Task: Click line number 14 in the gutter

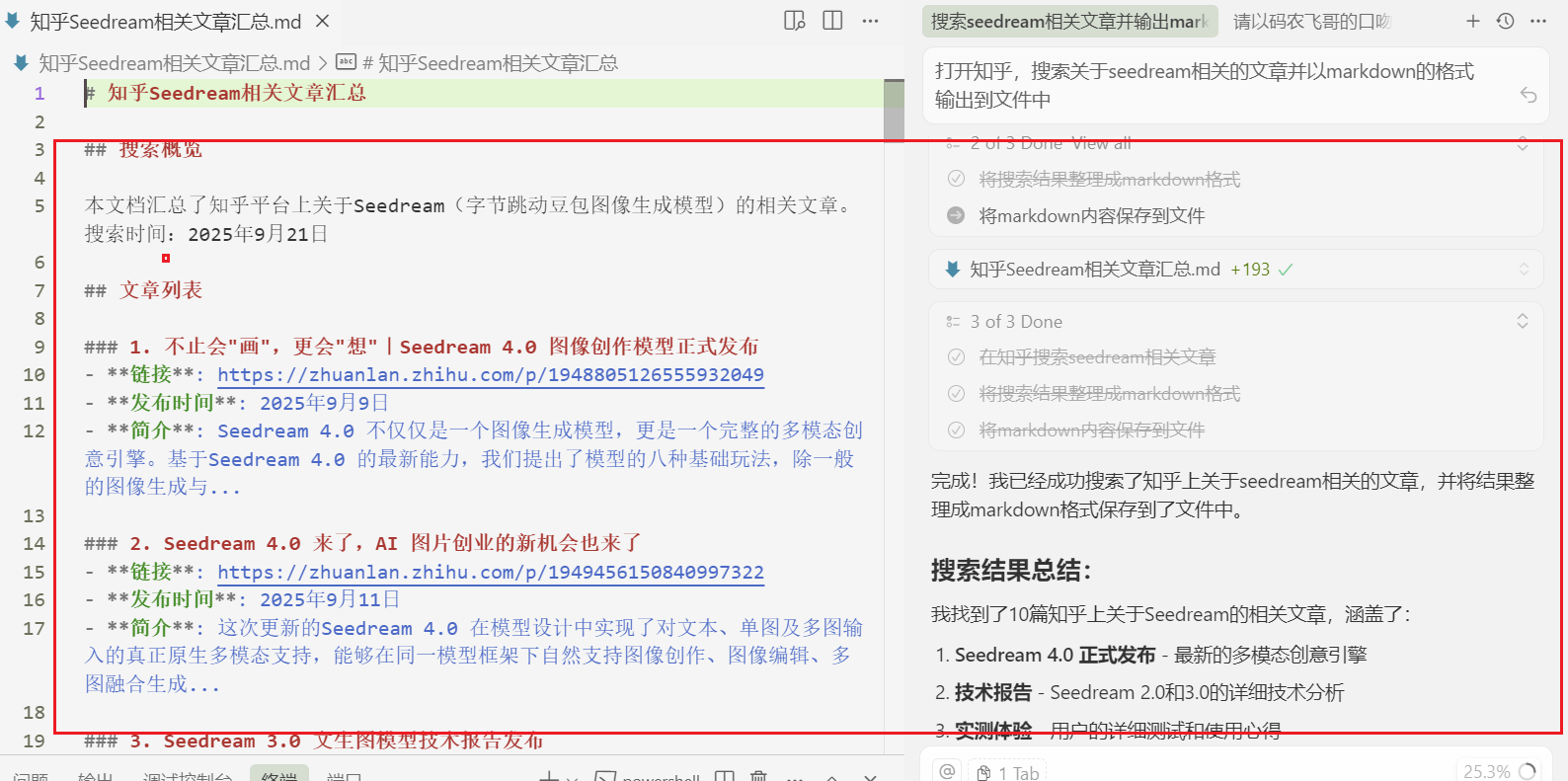Action: coord(34,543)
